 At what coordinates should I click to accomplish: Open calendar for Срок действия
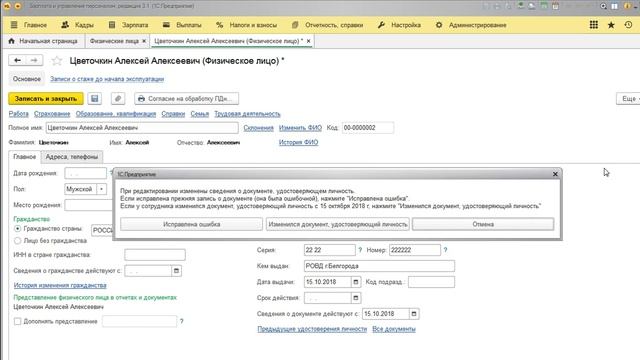pyautogui.click(x=356, y=298)
